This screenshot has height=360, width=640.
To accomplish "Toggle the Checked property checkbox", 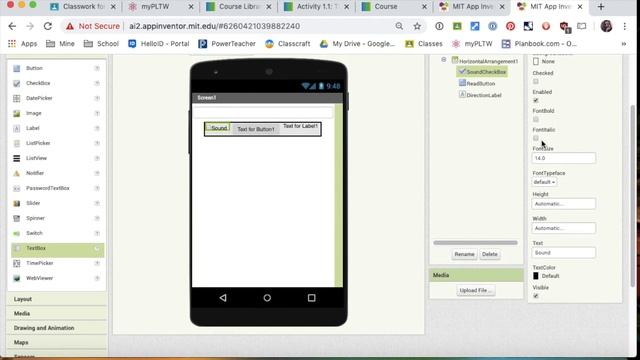I will click(x=536, y=81).
